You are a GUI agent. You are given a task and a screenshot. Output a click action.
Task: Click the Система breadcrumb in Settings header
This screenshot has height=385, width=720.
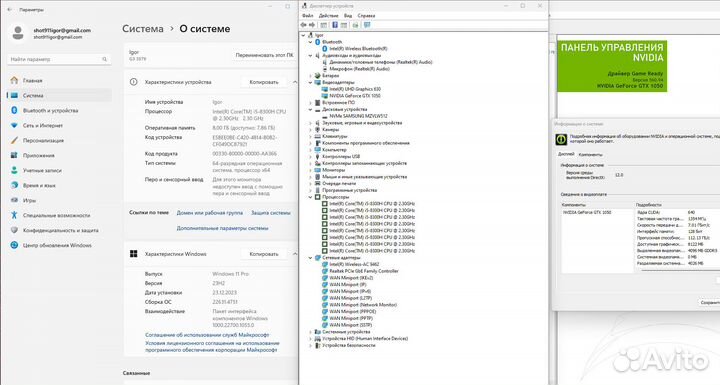143,29
